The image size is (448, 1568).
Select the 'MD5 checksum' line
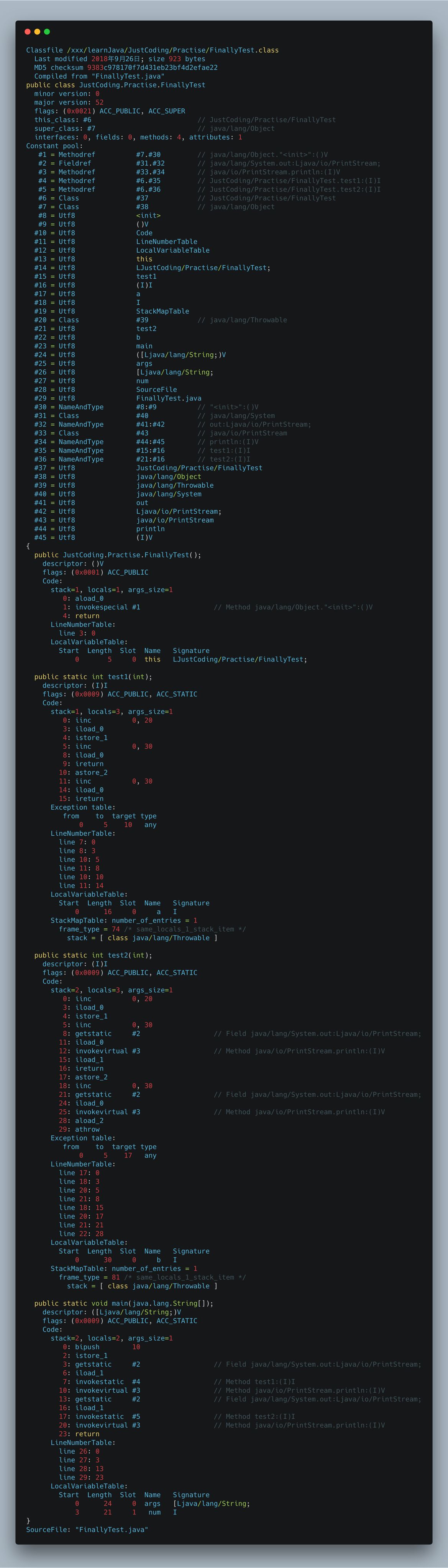pos(126,67)
